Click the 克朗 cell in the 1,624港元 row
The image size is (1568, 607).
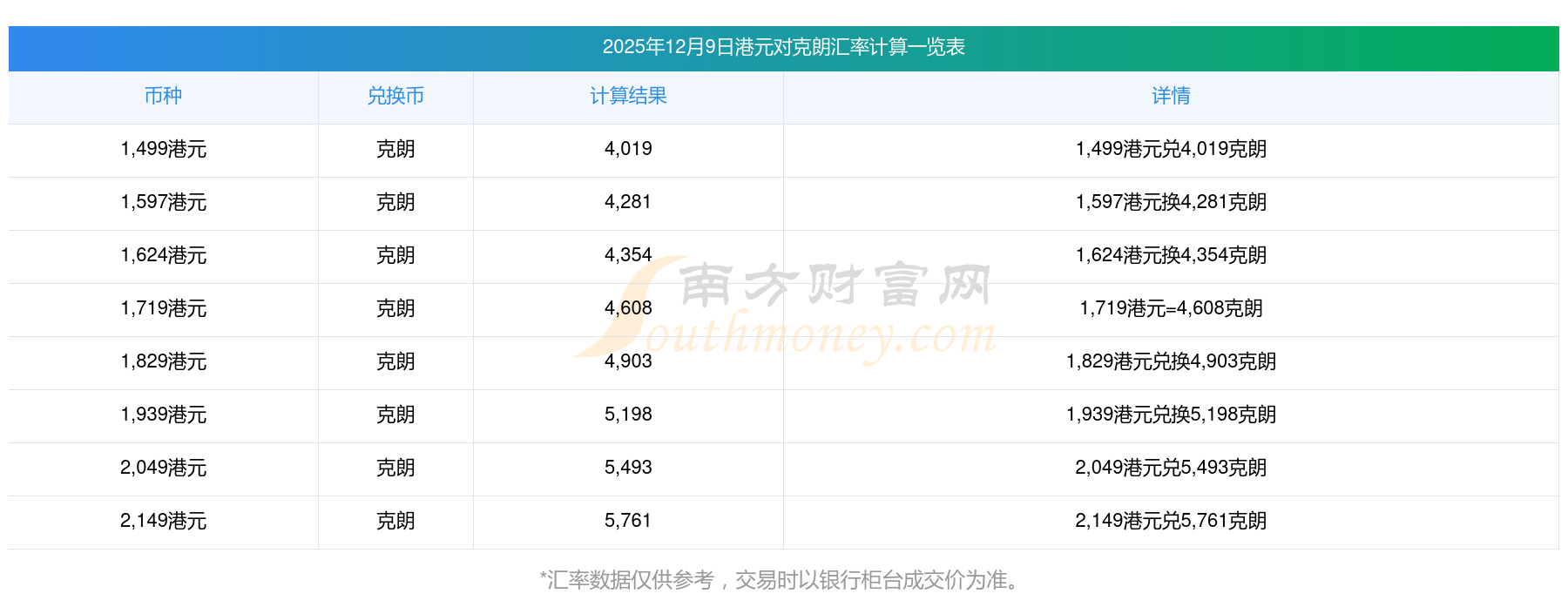click(x=395, y=256)
